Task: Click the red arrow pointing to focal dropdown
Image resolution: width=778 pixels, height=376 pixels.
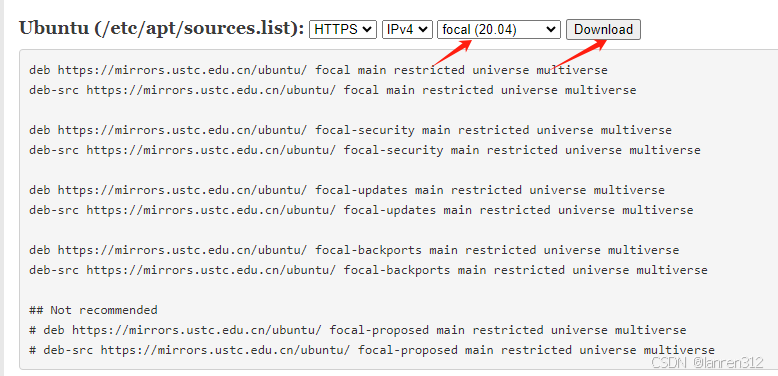Action: [x=451, y=53]
